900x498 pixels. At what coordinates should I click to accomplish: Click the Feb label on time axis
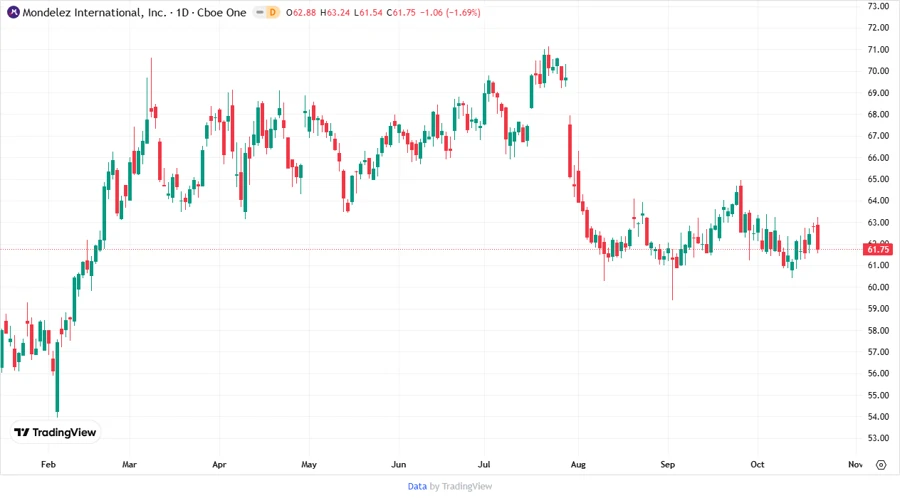coord(48,464)
